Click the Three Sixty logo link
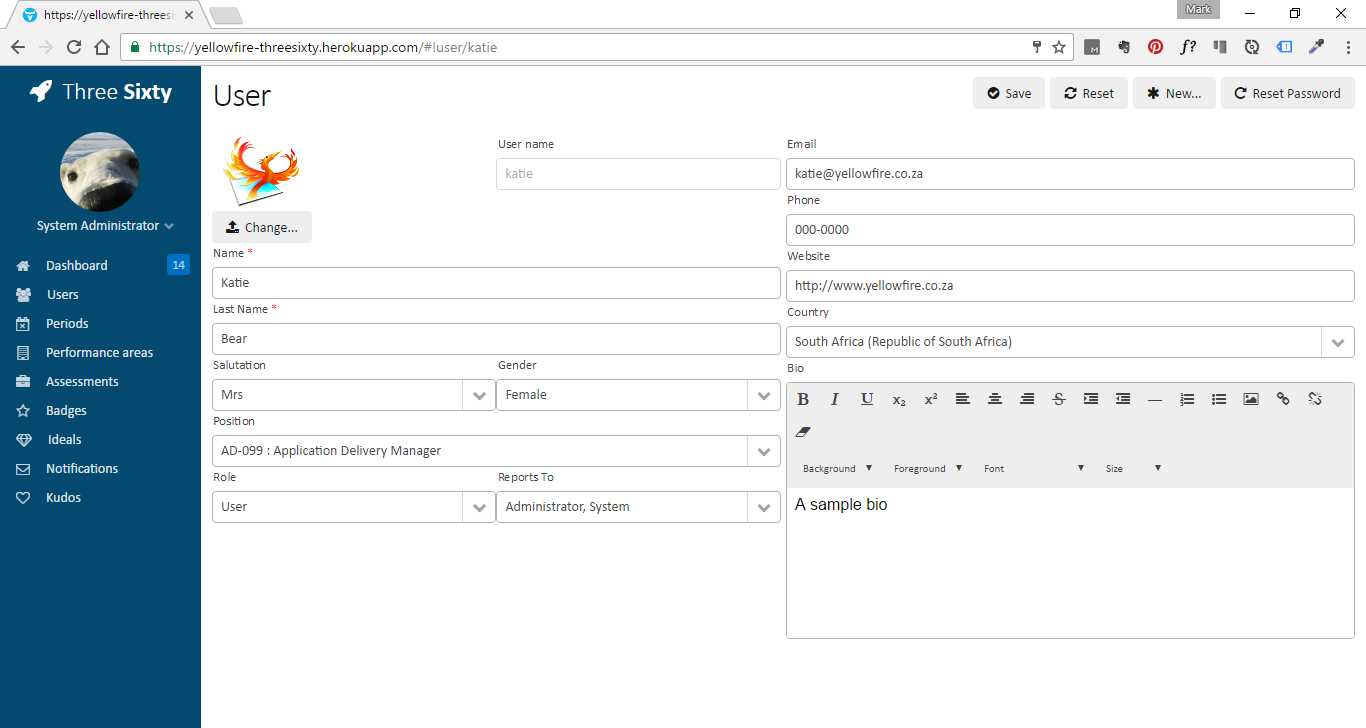 pyautogui.click(x=100, y=92)
